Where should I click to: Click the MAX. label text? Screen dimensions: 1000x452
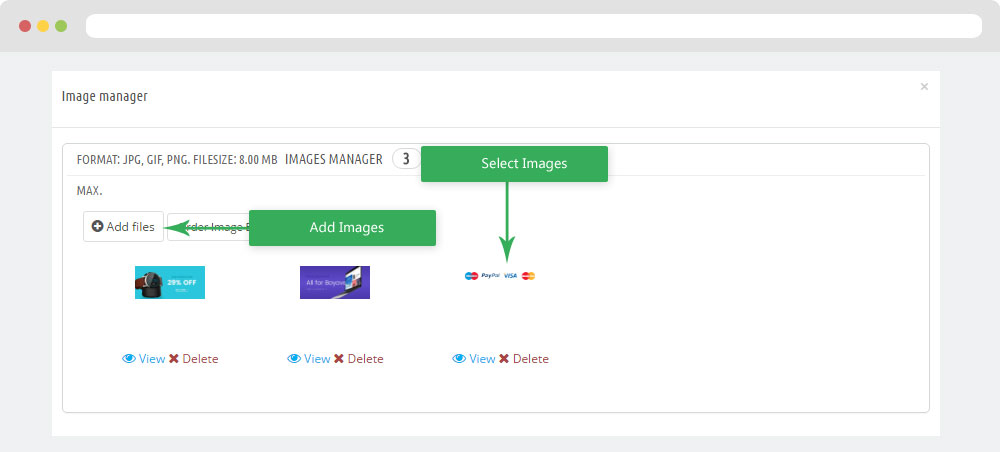(89, 191)
